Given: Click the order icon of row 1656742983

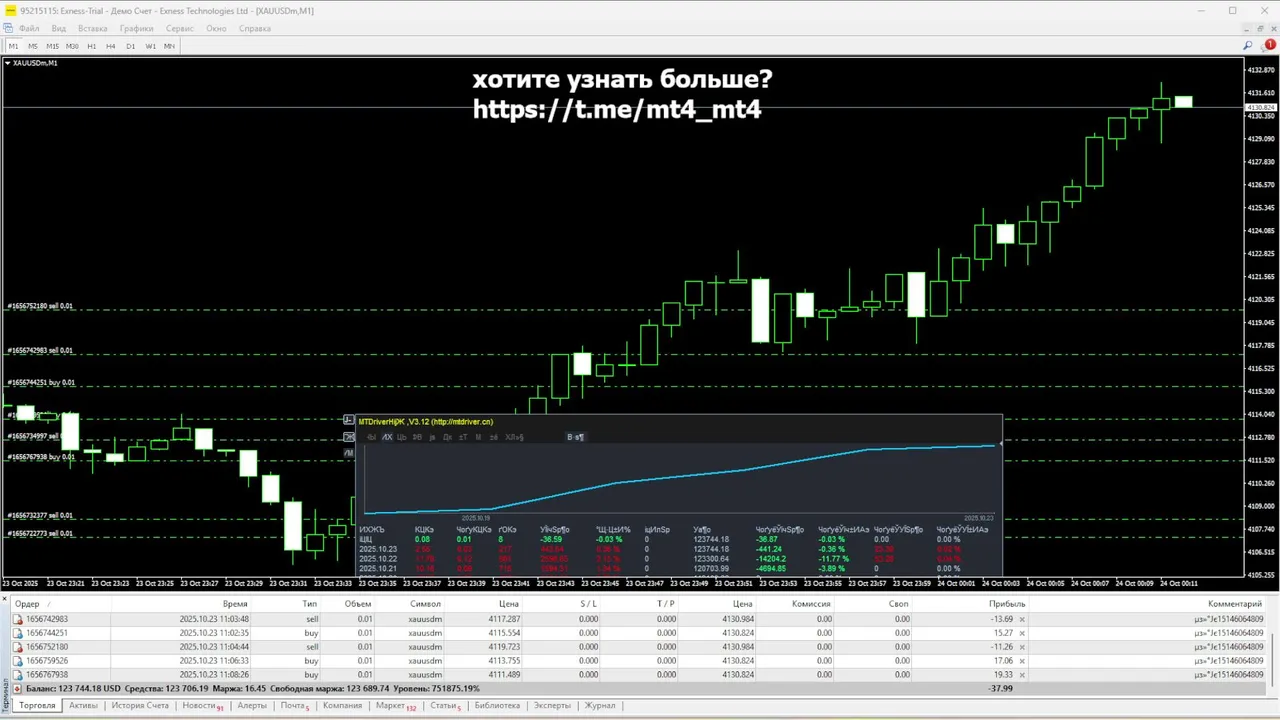Looking at the screenshot, I should pyautogui.click(x=18, y=619).
